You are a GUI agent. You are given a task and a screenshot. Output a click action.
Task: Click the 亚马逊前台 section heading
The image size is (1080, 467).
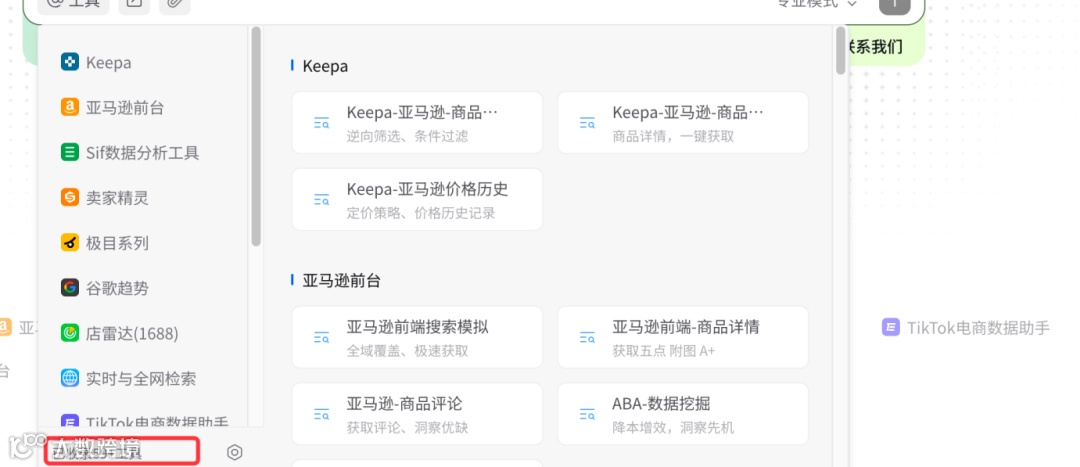coord(342,280)
